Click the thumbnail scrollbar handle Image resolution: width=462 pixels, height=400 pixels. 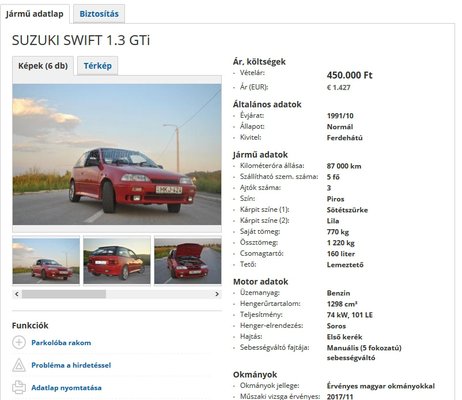pyautogui.click(x=64, y=294)
